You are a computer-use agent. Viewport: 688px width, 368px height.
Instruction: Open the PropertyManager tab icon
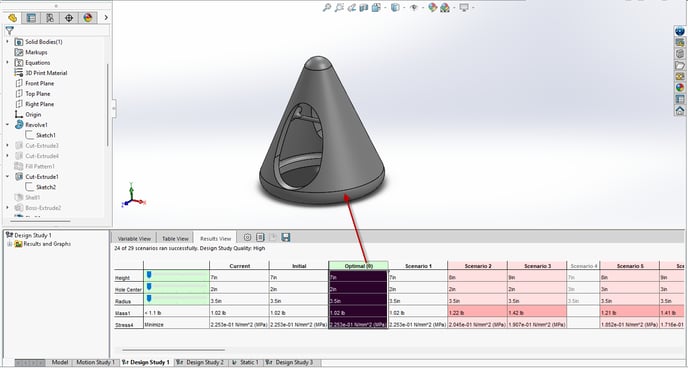pyautogui.click(x=31, y=18)
